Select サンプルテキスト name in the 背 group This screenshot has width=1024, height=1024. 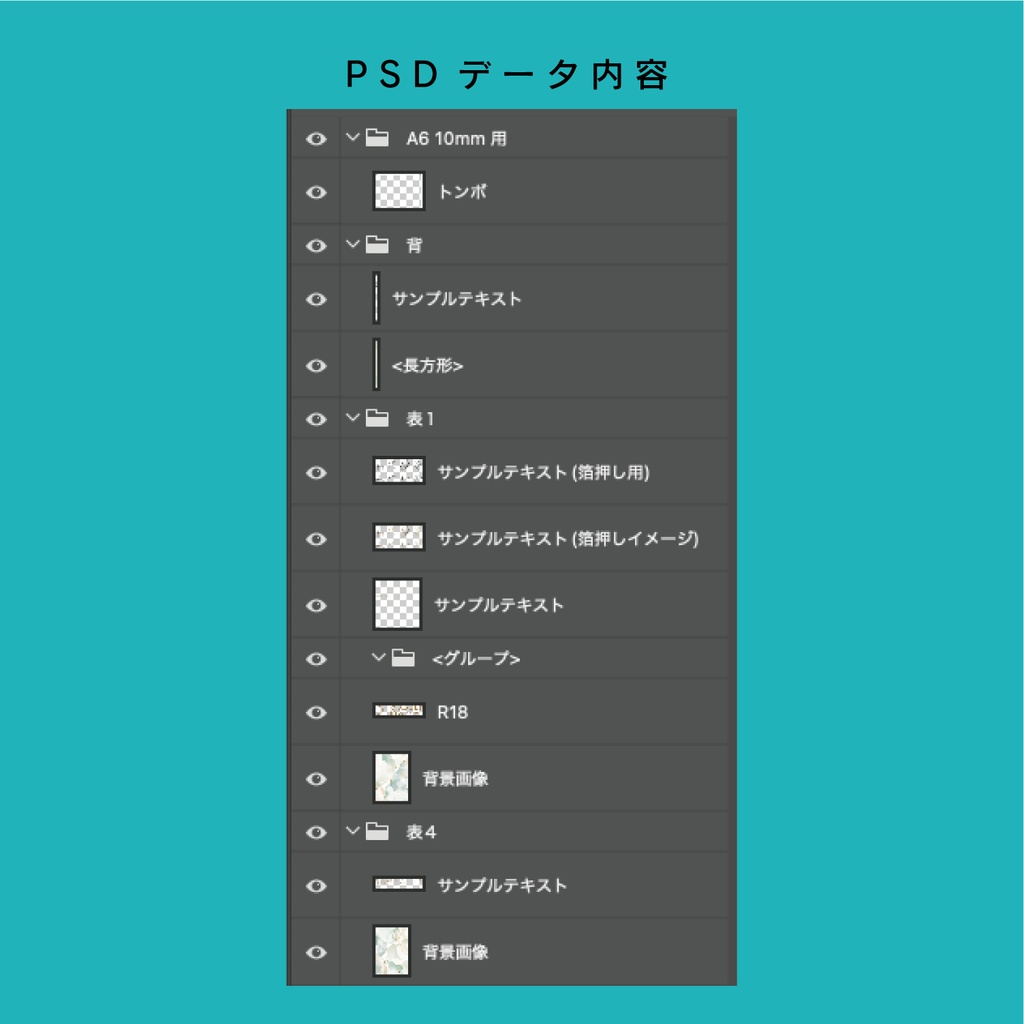tap(456, 299)
